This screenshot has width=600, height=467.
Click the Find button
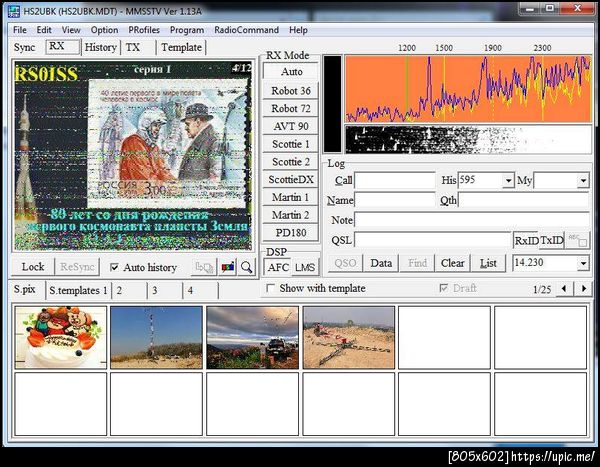click(x=417, y=263)
